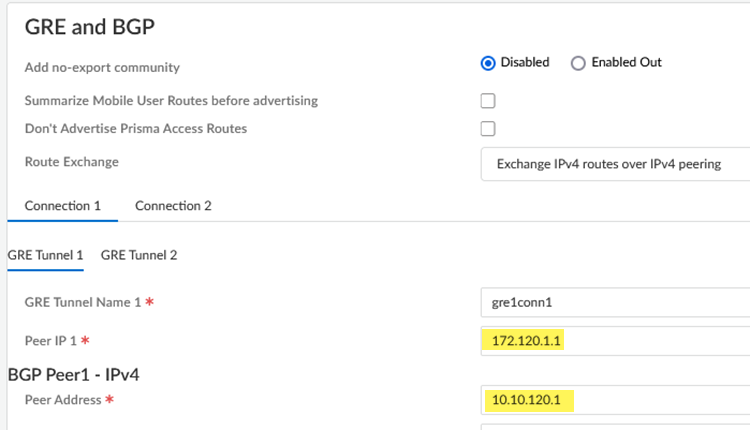Image resolution: width=750 pixels, height=430 pixels.
Task: Click the empty field below Peer Address
Action: tap(614, 427)
